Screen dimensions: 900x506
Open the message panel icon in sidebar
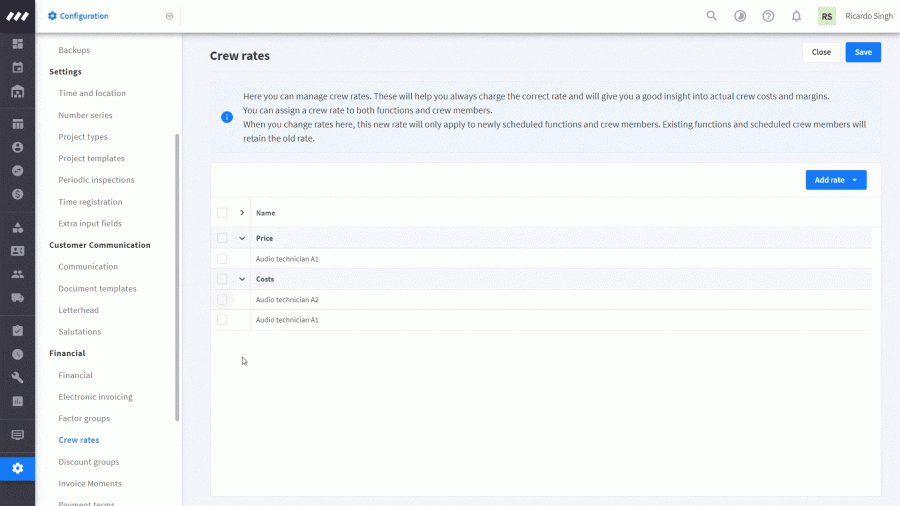tap(18, 435)
